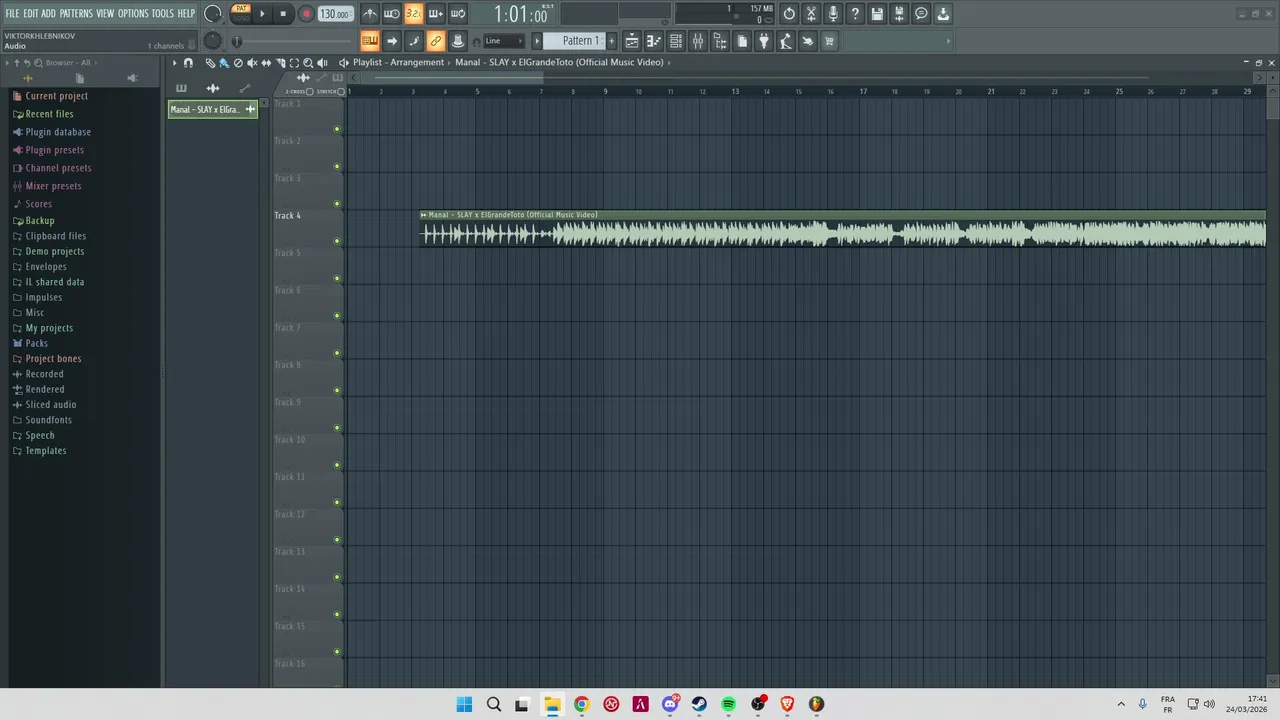Select the Draw pencil tool in playlist
The width and height of the screenshot is (1280, 720).
coord(210,62)
